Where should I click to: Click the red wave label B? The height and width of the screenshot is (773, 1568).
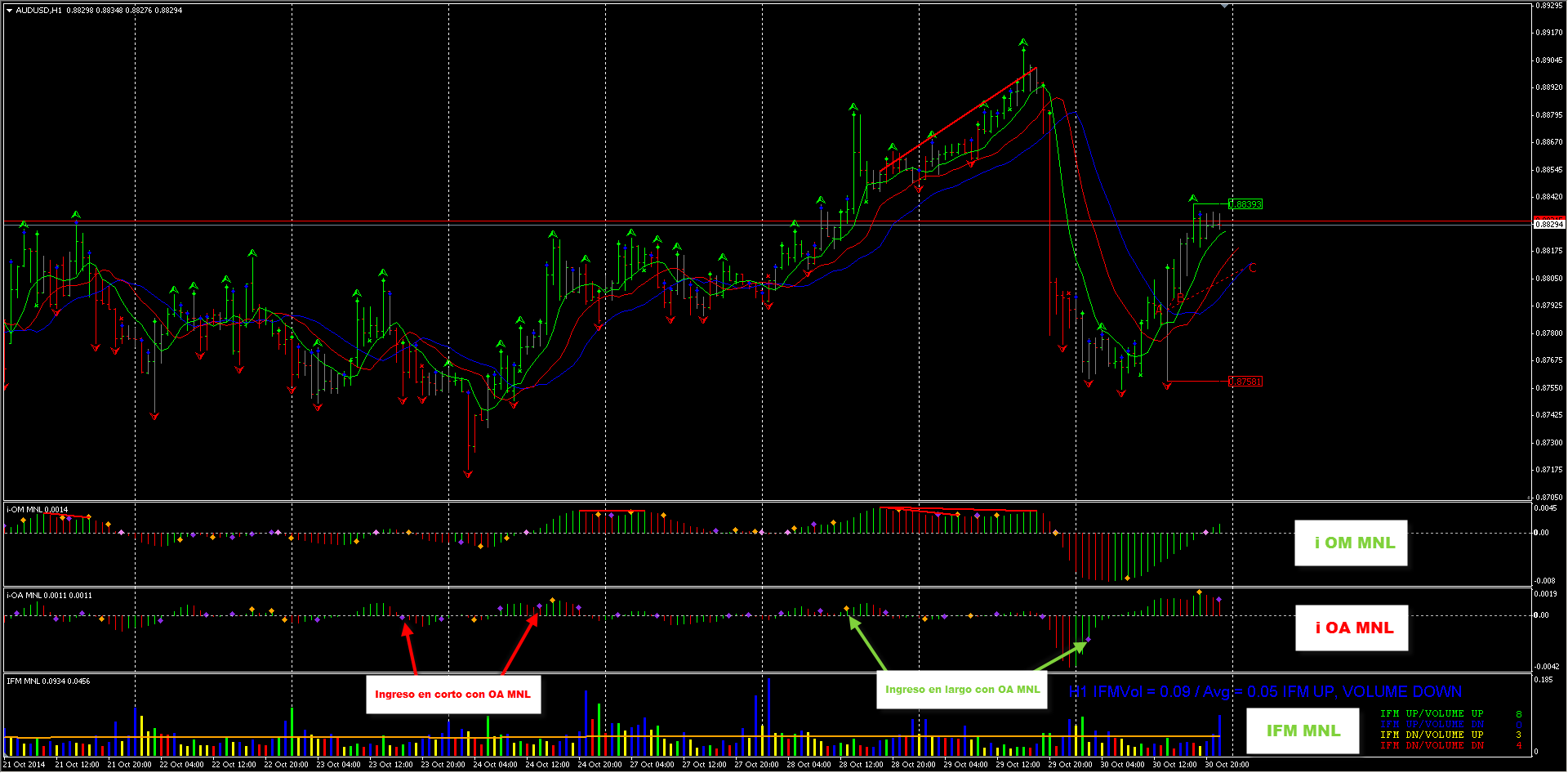pos(1180,298)
